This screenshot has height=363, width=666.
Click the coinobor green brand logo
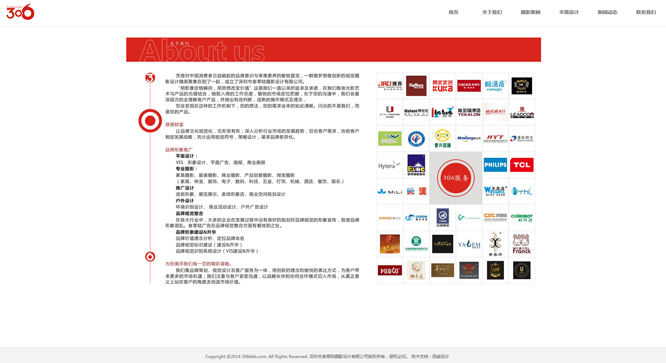click(x=522, y=217)
